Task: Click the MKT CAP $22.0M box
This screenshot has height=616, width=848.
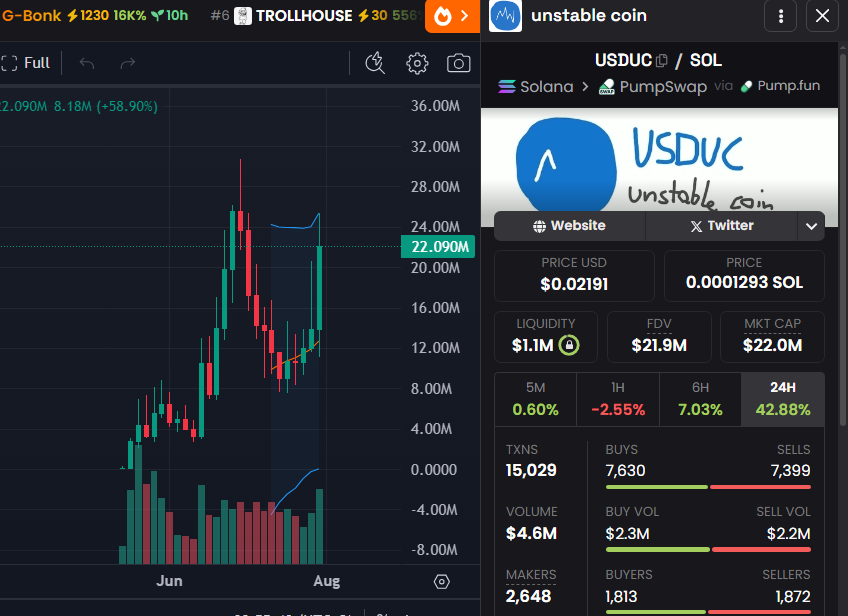Action: (772, 337)
